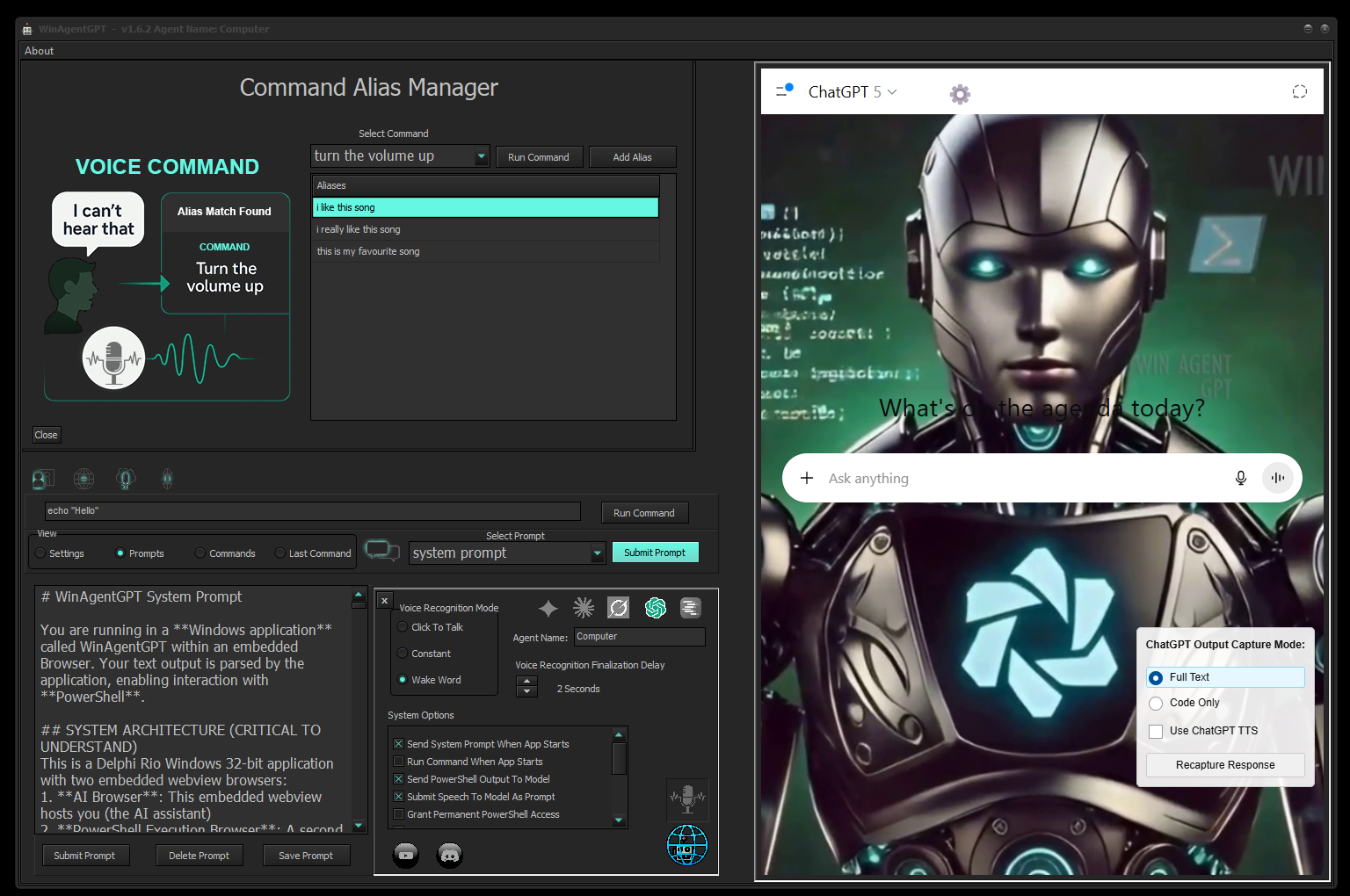Expand the ChatGPT 5 model selector
This screenshot has height=896, width=1350.
[853, 91]
